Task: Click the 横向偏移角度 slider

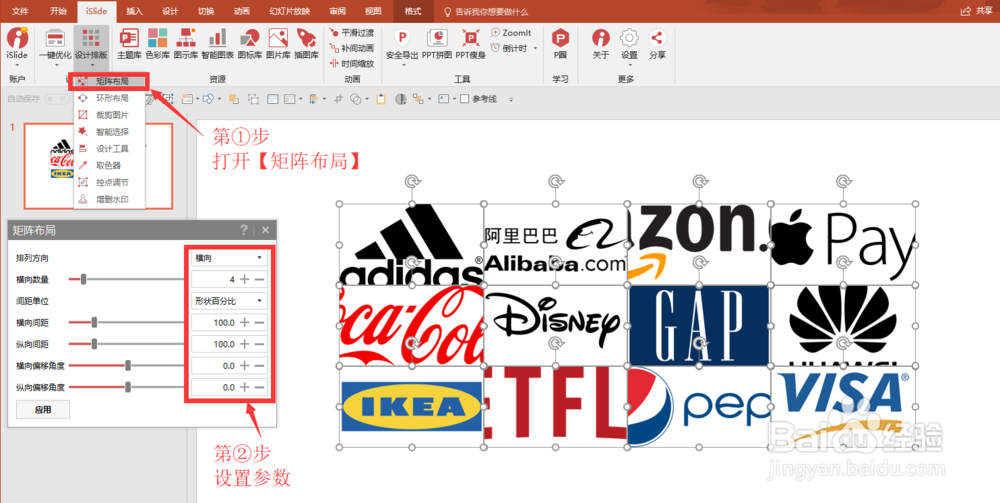Action: pos(126,365)
